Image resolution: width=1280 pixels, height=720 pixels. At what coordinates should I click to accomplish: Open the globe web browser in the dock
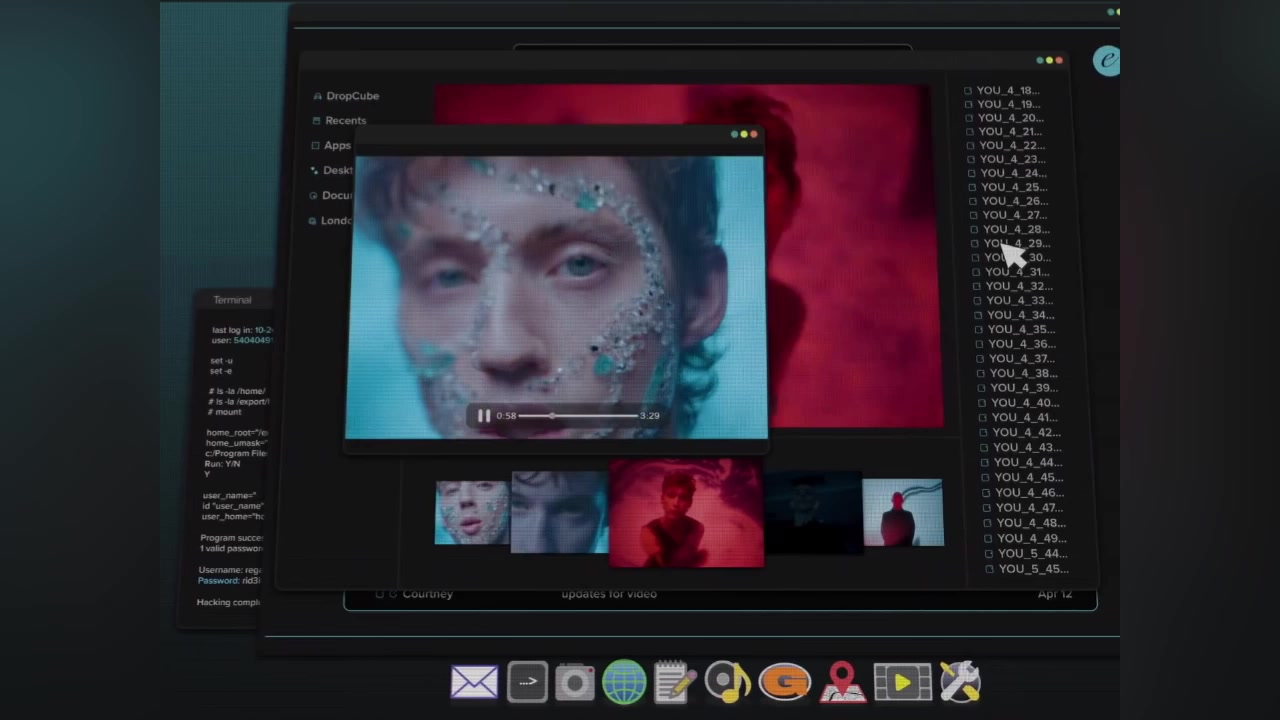[x=624, y=683]
